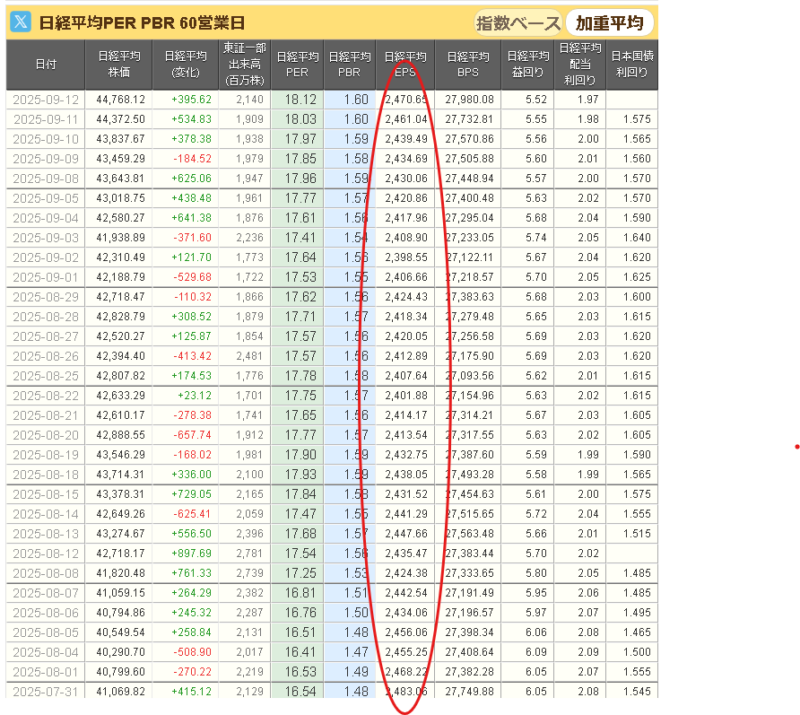This screenshot has height=715, width=800.
Task: Click change value -508.90
Action: (192, 652)
